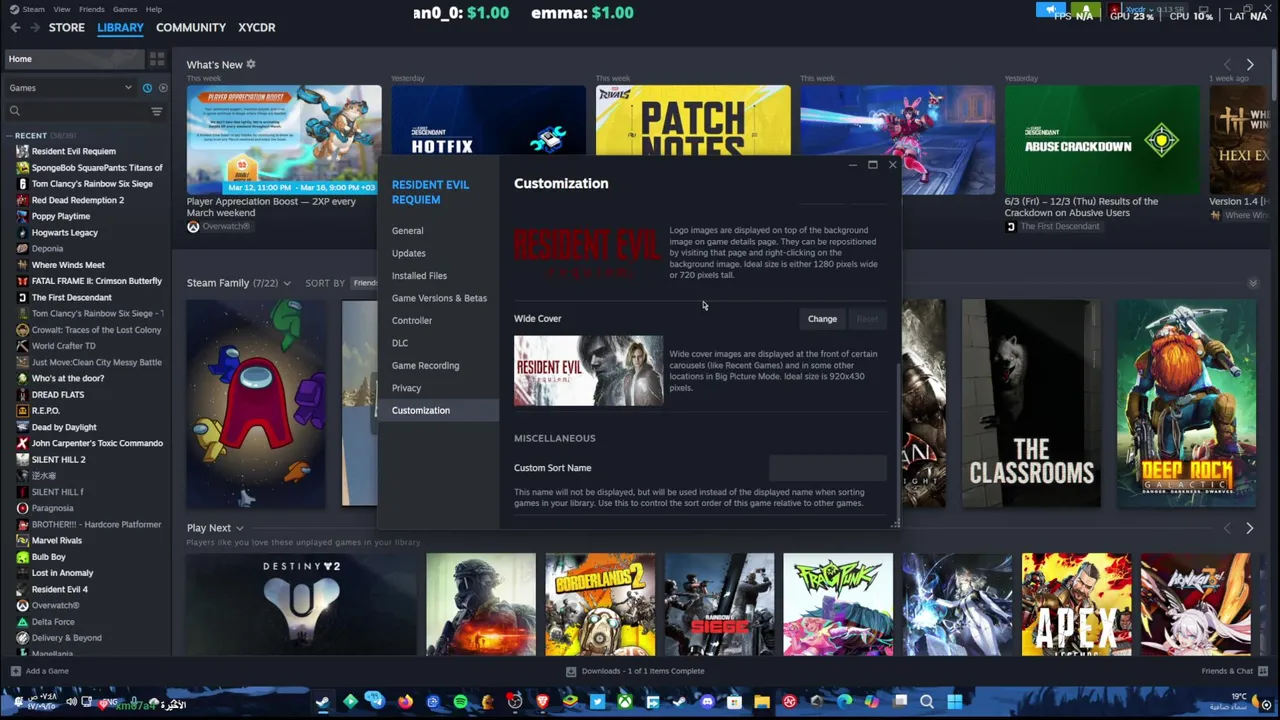Open the Xycdr account dropdown

[x=1139, y=10]
